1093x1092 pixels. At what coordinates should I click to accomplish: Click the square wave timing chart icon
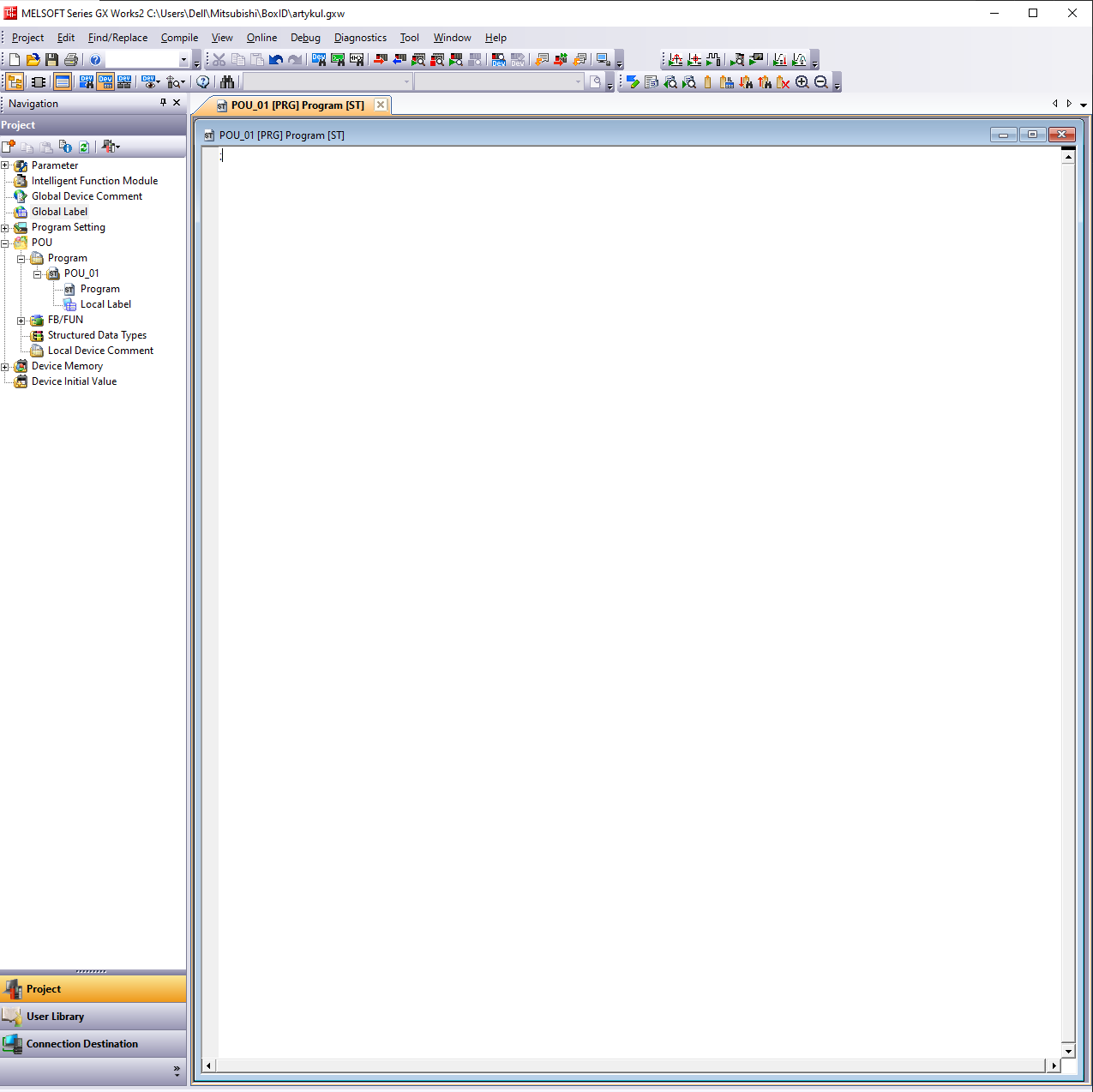click(713, 60)
